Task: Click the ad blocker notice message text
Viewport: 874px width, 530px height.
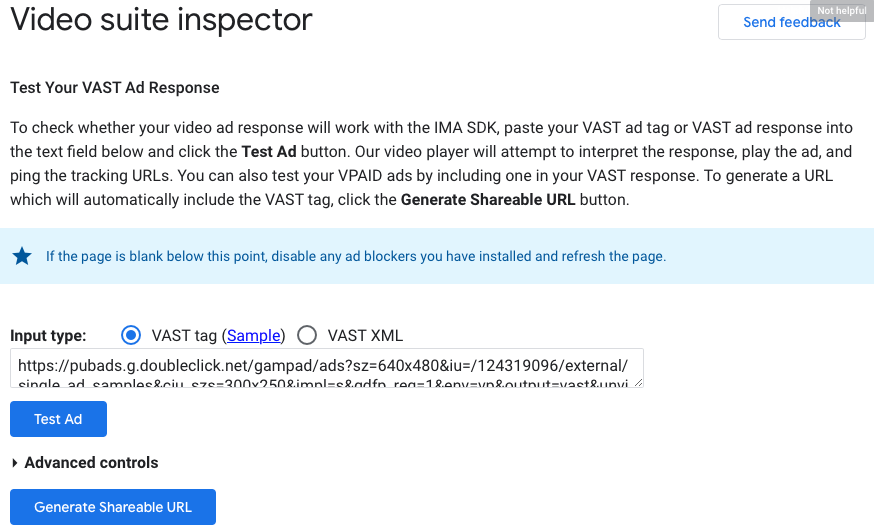Action: 355,256
